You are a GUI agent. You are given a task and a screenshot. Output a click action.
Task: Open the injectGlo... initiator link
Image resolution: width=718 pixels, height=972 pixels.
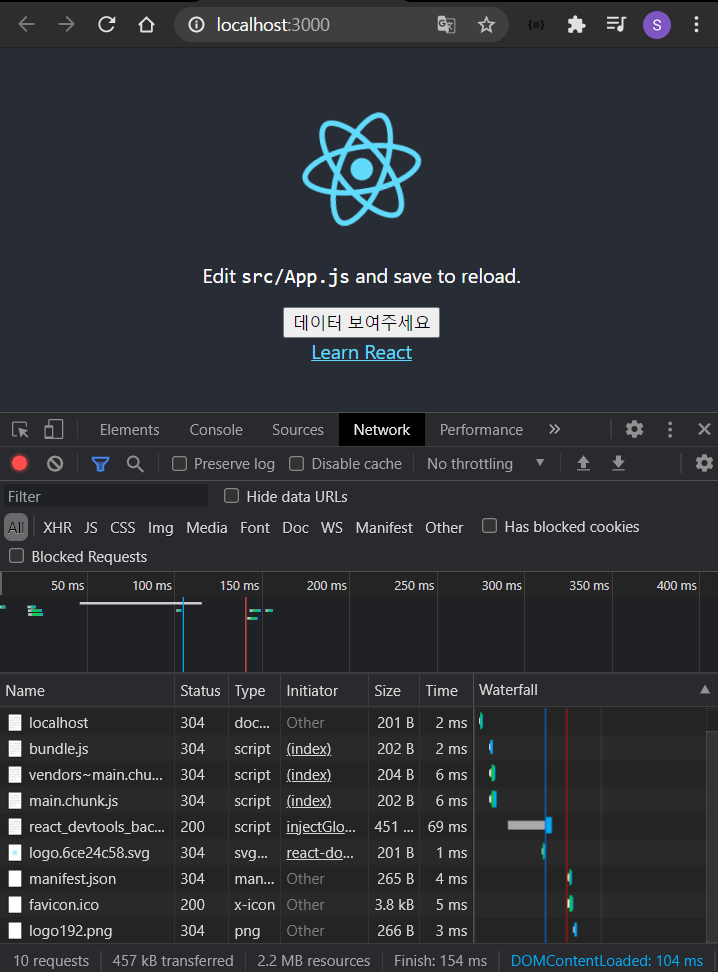(x=321, y=827)
